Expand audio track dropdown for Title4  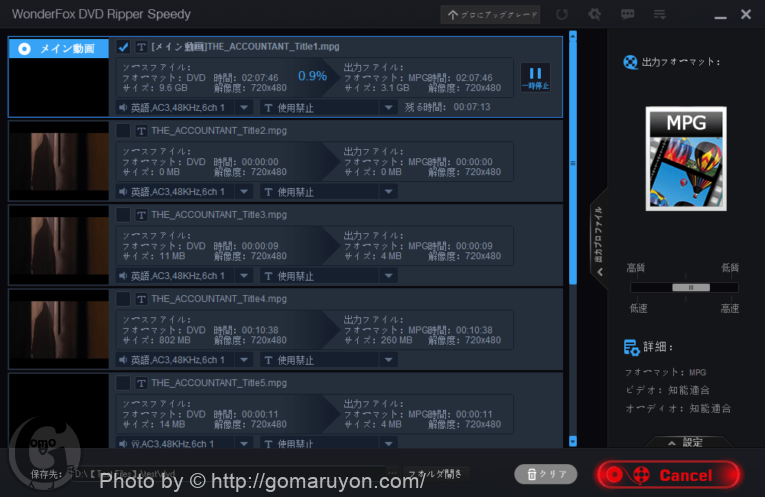tap(244, 360)
